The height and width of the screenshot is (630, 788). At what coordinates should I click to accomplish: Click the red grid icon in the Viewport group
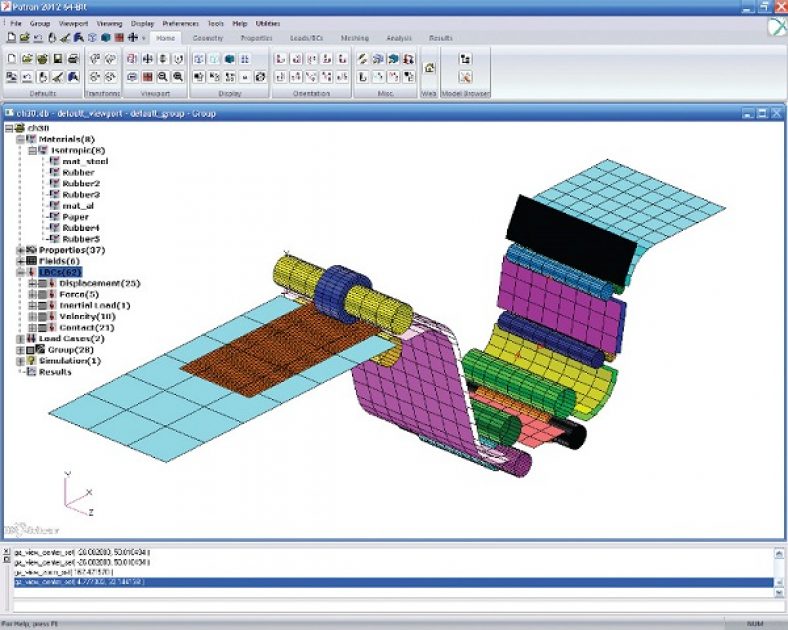[147, 77]
